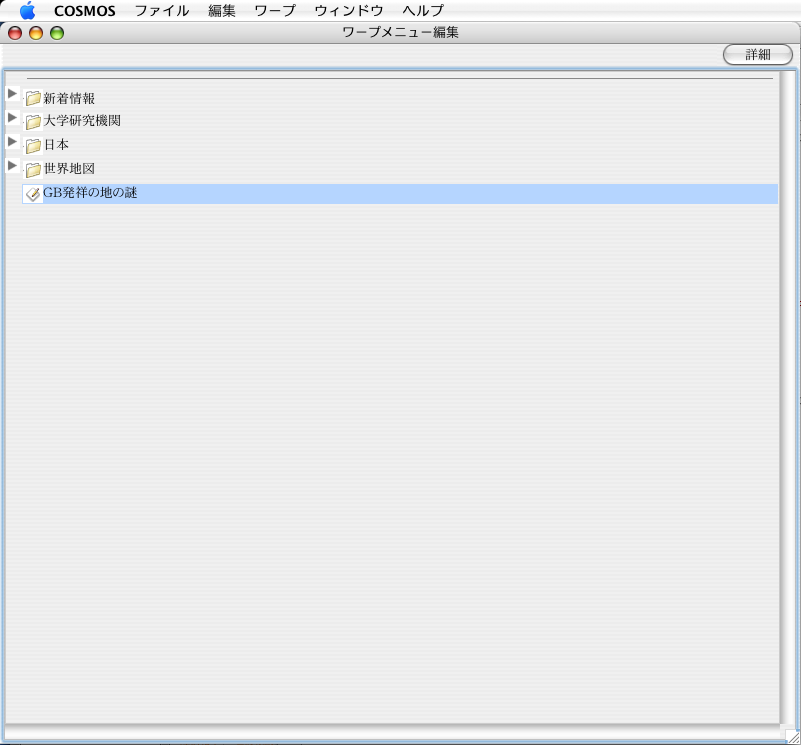
Task: Select the 大学研究機関 row label
Action: 82,121
